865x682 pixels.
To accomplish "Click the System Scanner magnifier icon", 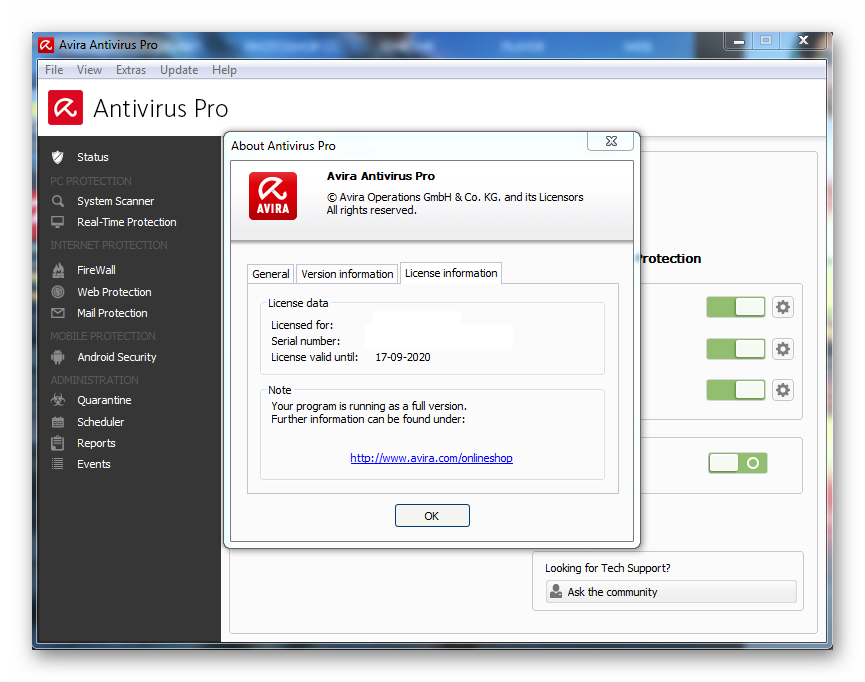I will tap(57, 201).
